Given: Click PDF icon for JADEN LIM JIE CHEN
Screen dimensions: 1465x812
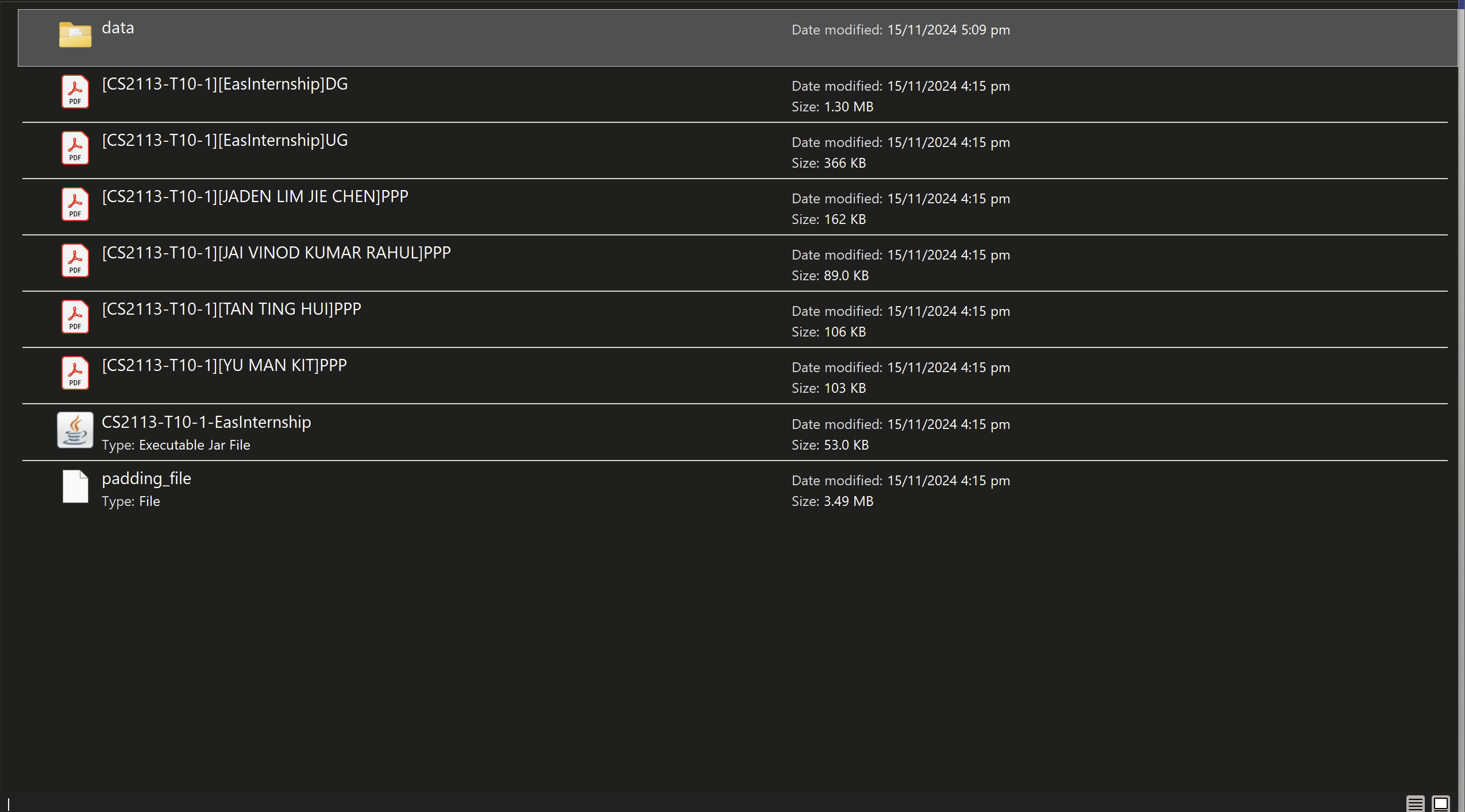Looking at the screenshot, I should pos(75,204).
